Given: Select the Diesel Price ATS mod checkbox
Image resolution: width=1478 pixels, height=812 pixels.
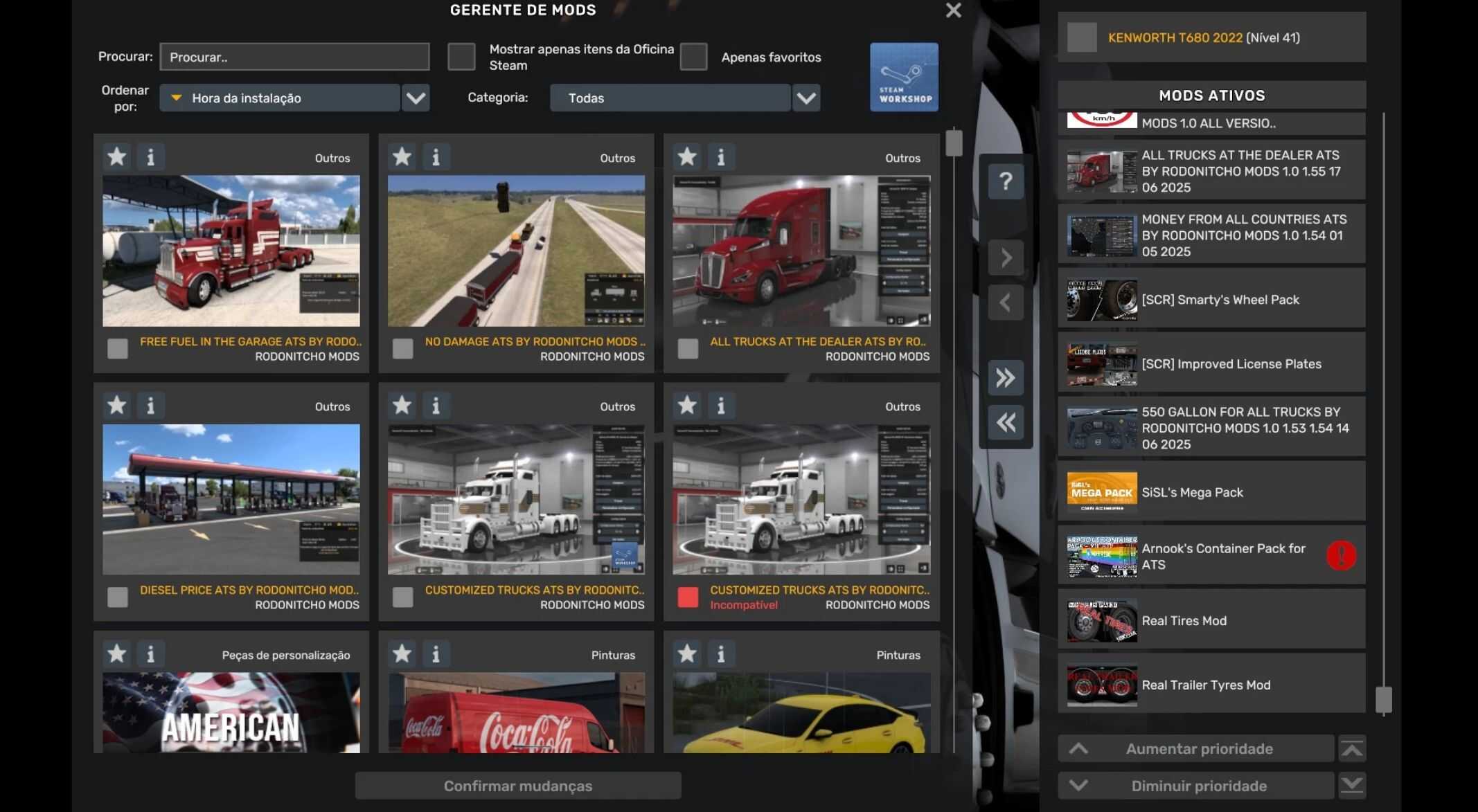Looking at the screenshot, I should tap(118, 597).
